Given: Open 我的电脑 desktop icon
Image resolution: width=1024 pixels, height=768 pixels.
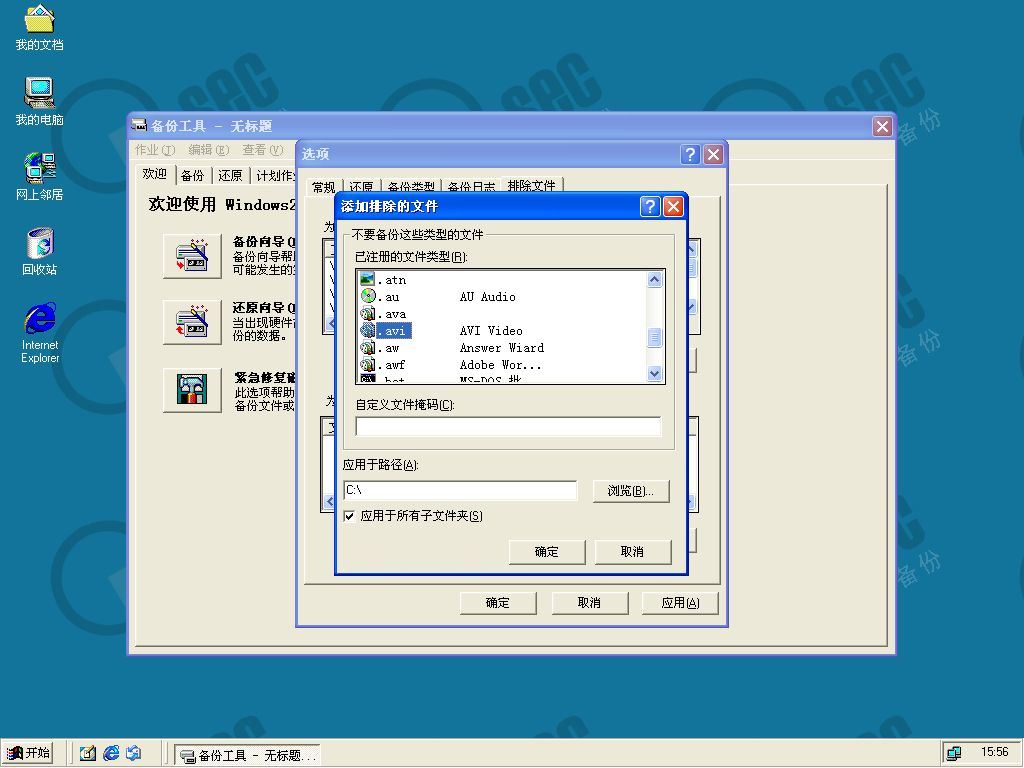Looking at the screenshot, I should point(39,102).
